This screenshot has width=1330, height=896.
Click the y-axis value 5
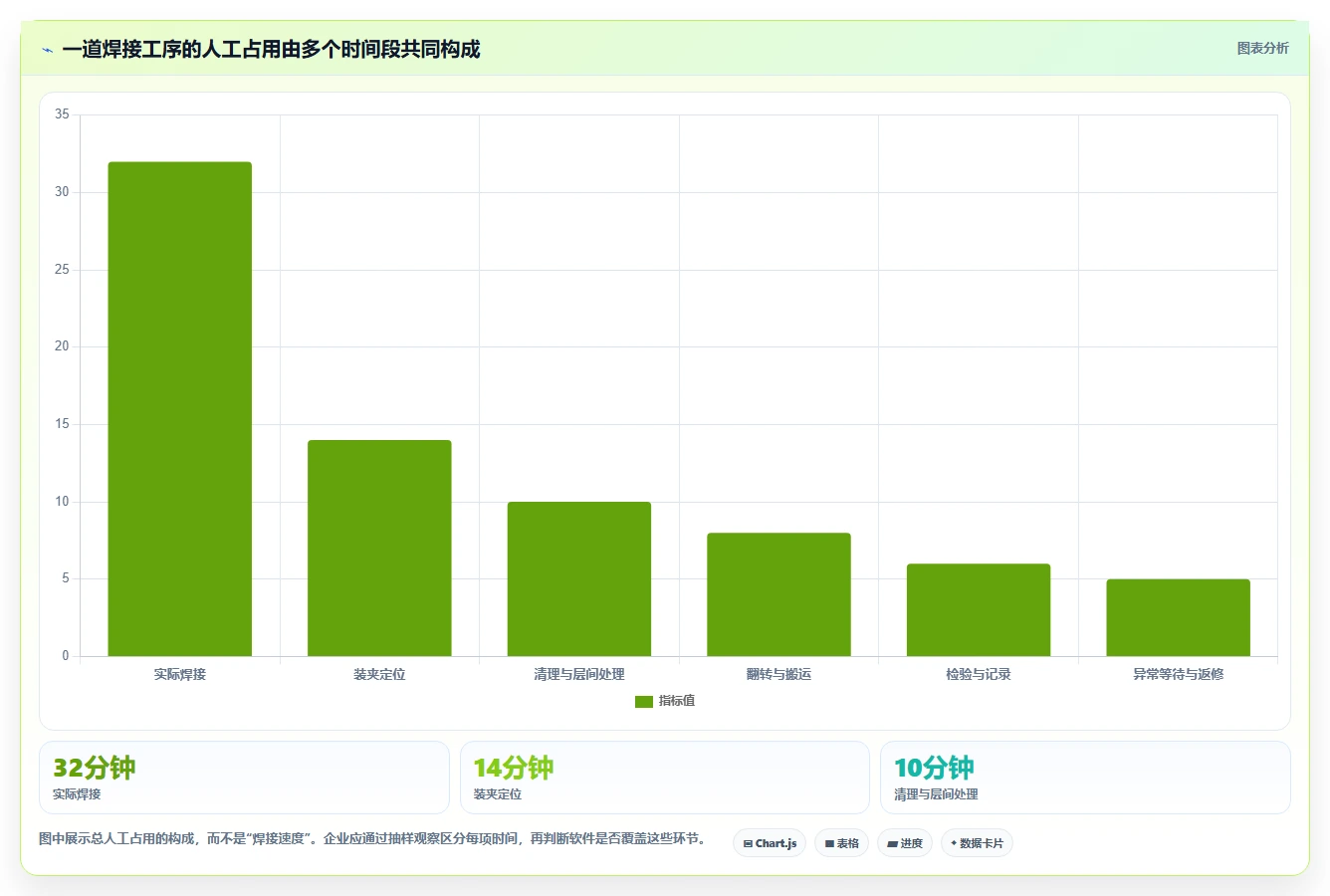[x=66, y=578]
